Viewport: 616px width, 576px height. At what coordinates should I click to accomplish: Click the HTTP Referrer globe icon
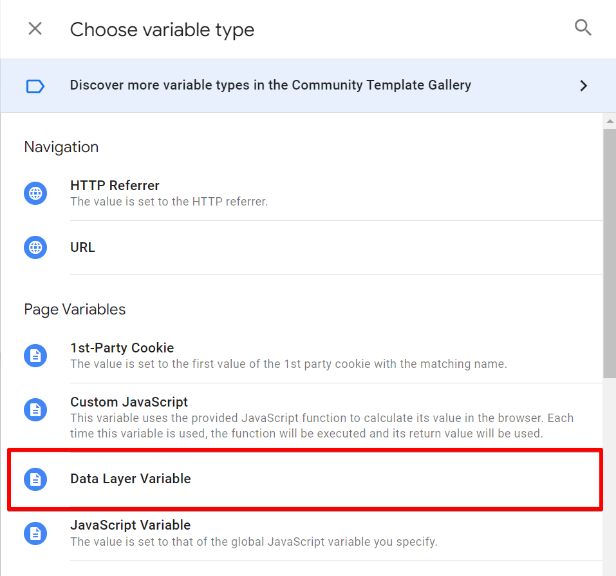coord(36,193)
